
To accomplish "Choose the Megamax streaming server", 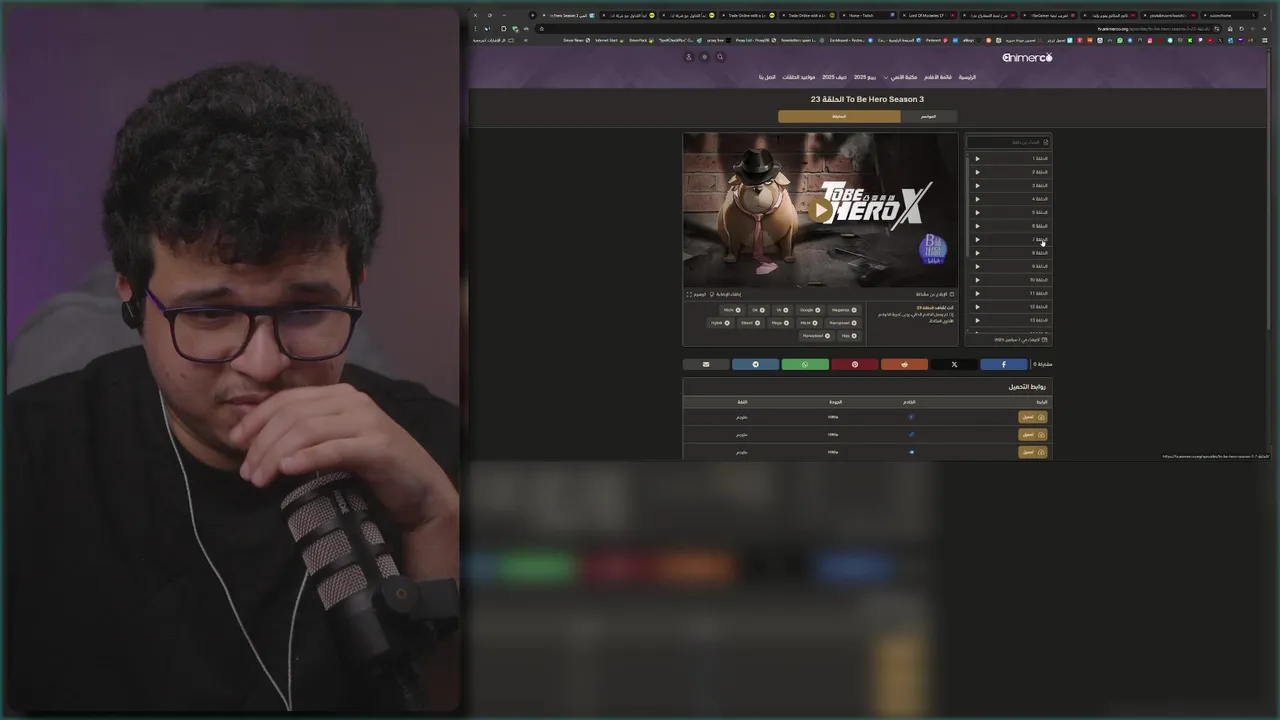I will pyautogui.click(x=844, y=310).
